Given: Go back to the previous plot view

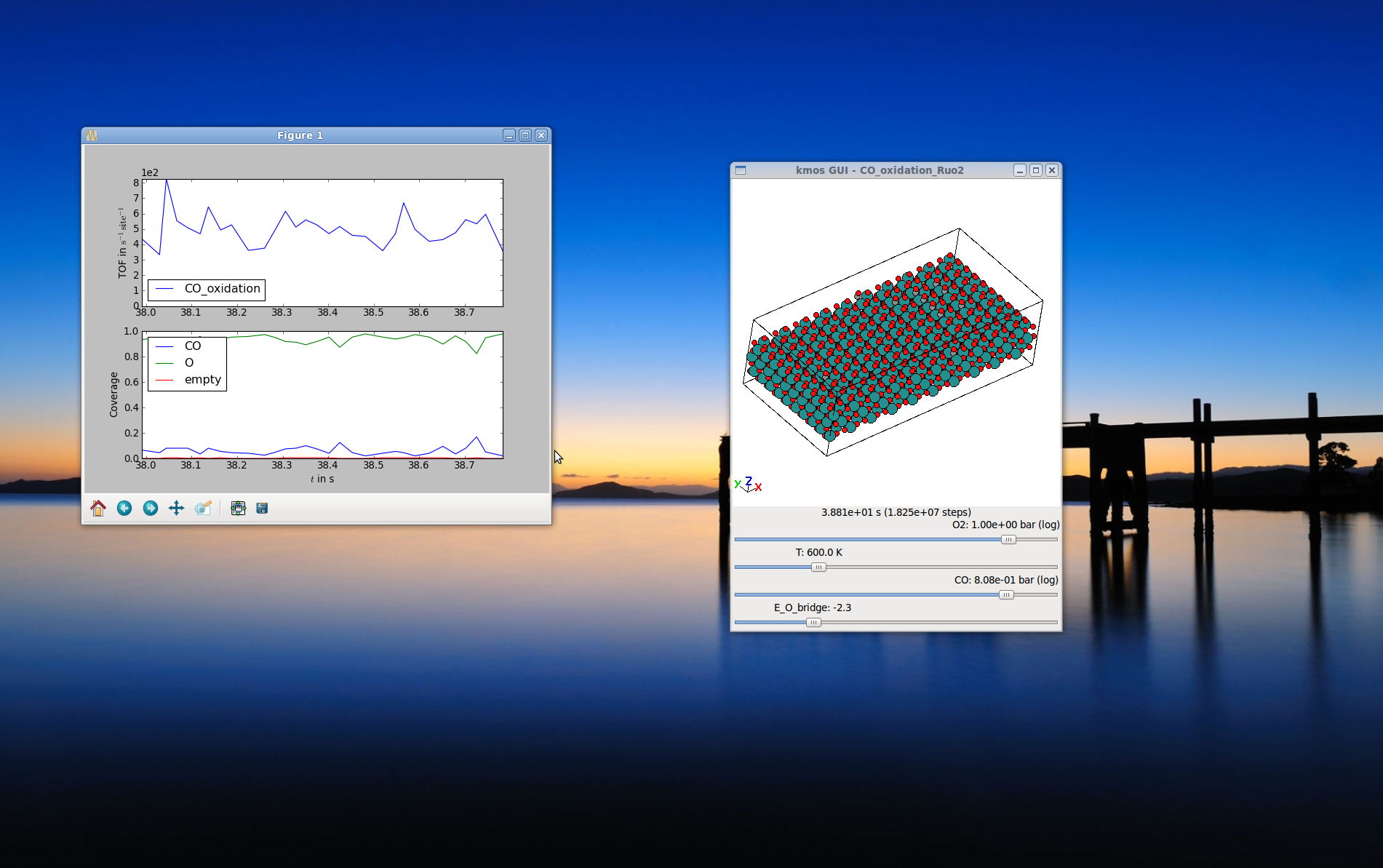Looking at the screenshot, I should pos(124,508).
